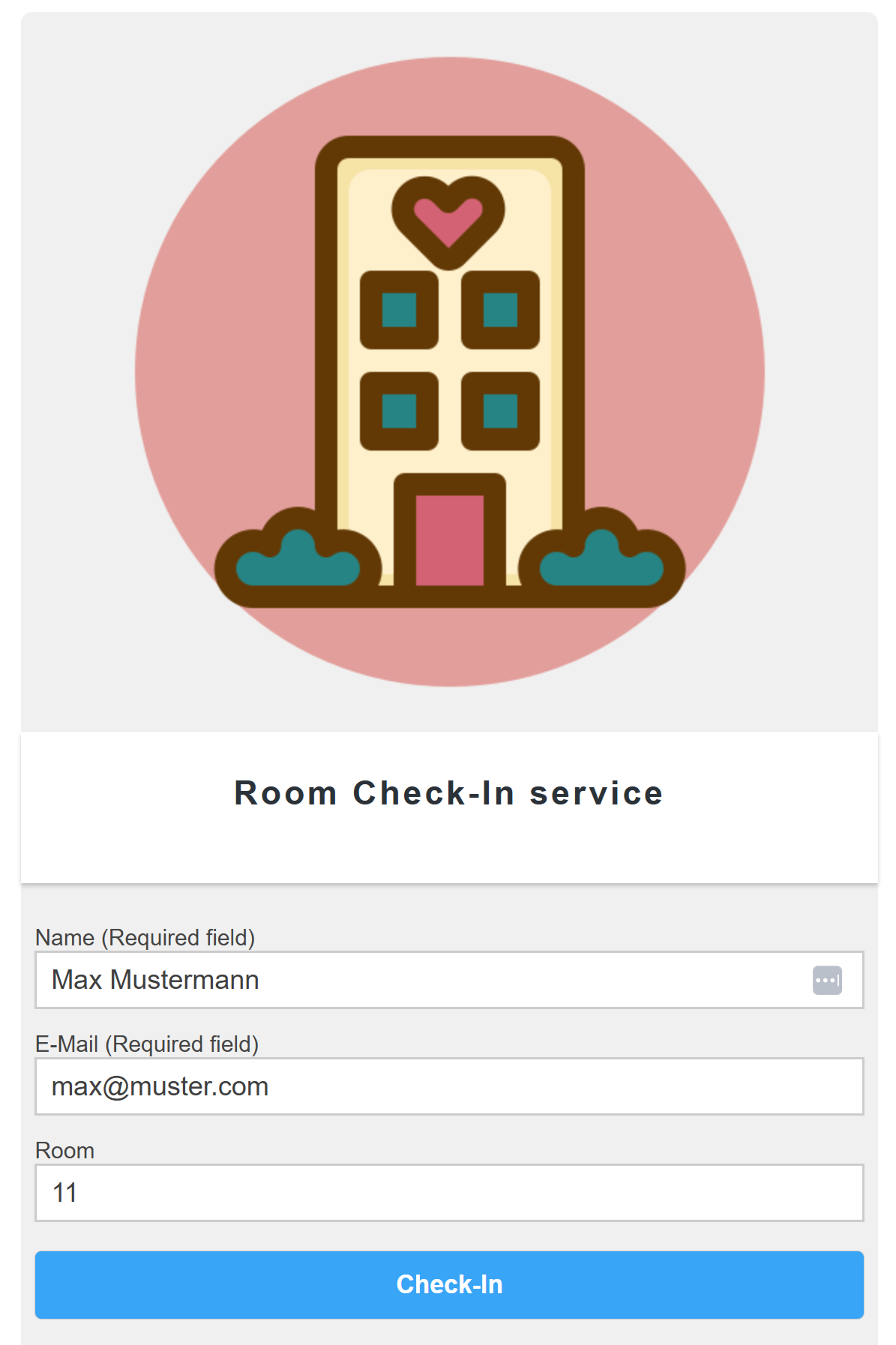Click the E-Mail field with max@muster.com
The width and height of the screenshot is (896, 1345).
449,1086
